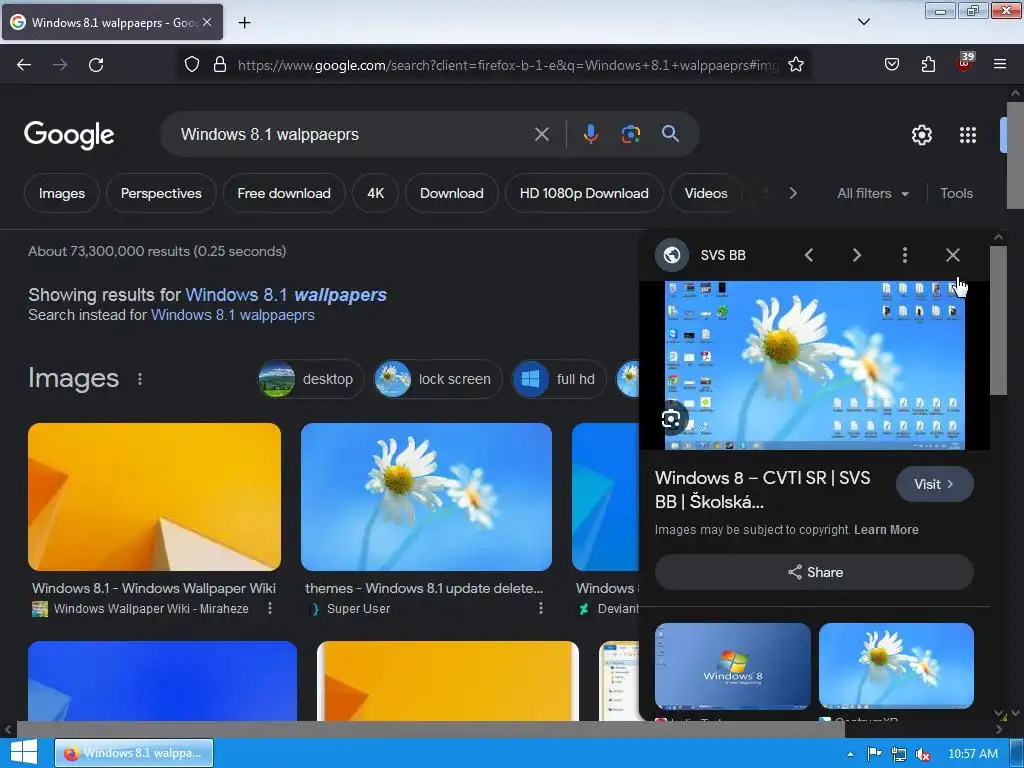Refine images by the lock screen chip
This screenshot has width=1024, height=768.
coord(438,379)
